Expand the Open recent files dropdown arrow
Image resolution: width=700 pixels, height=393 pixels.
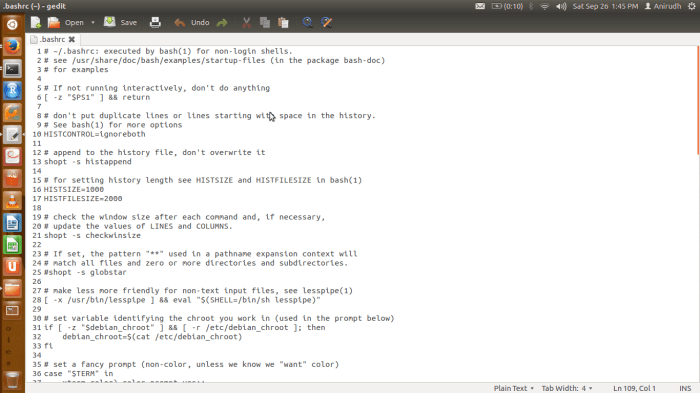click(x=93, y=22)
